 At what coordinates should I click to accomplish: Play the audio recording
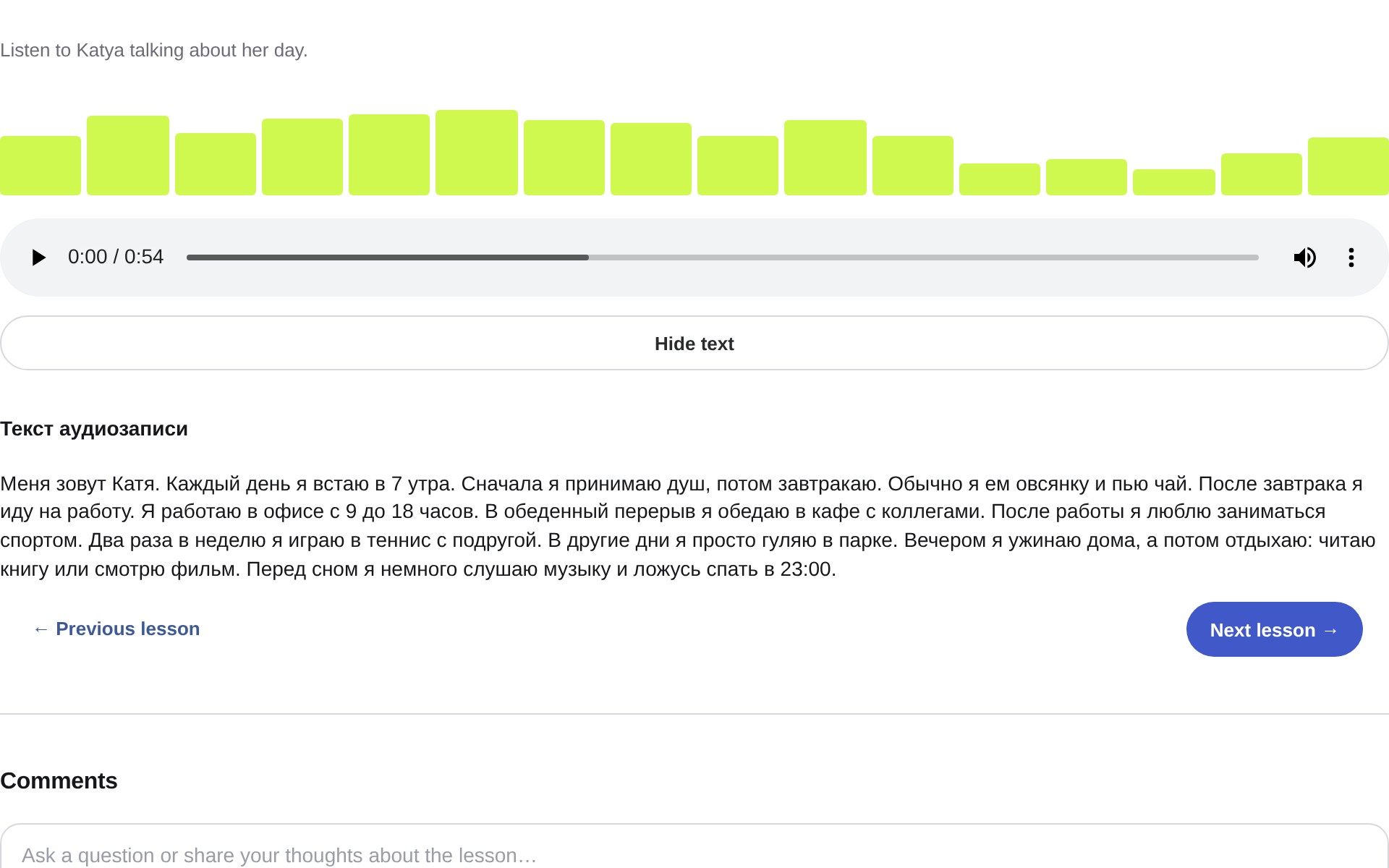tap(39, 258)
